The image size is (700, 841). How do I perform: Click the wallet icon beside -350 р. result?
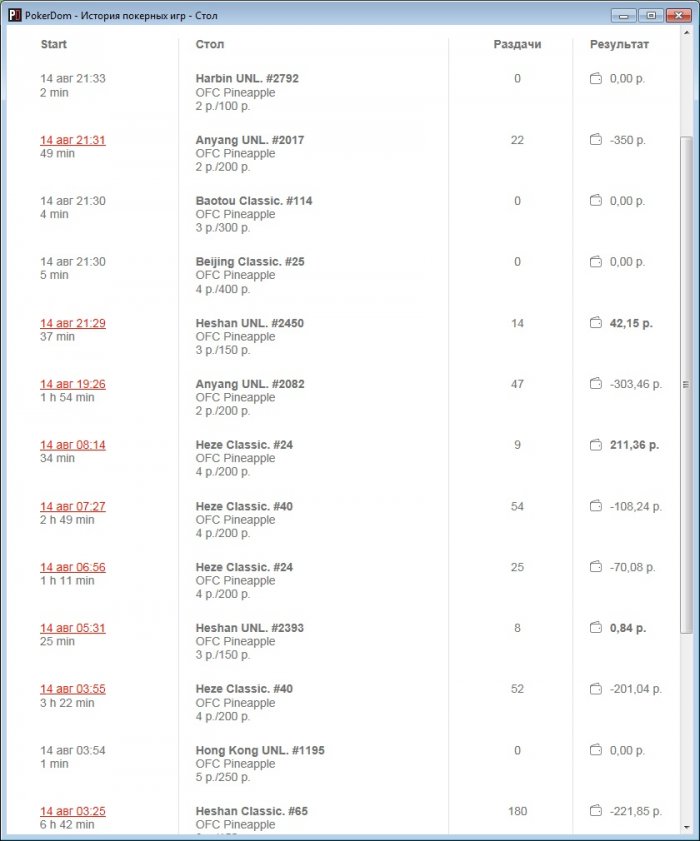596,140
